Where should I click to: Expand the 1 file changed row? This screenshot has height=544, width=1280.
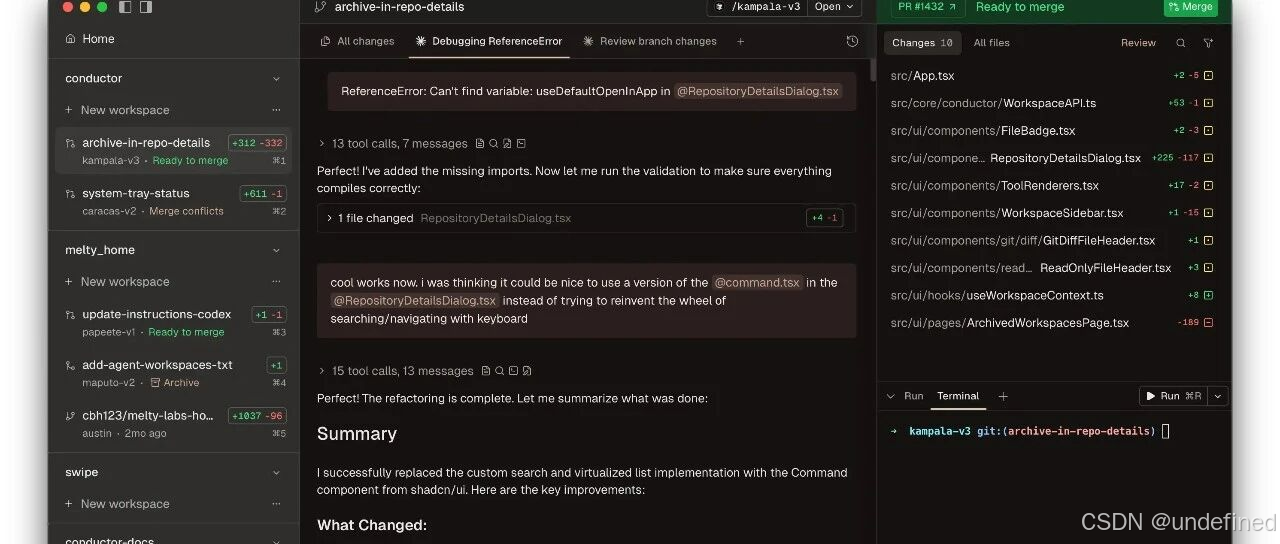coord(586,218)
